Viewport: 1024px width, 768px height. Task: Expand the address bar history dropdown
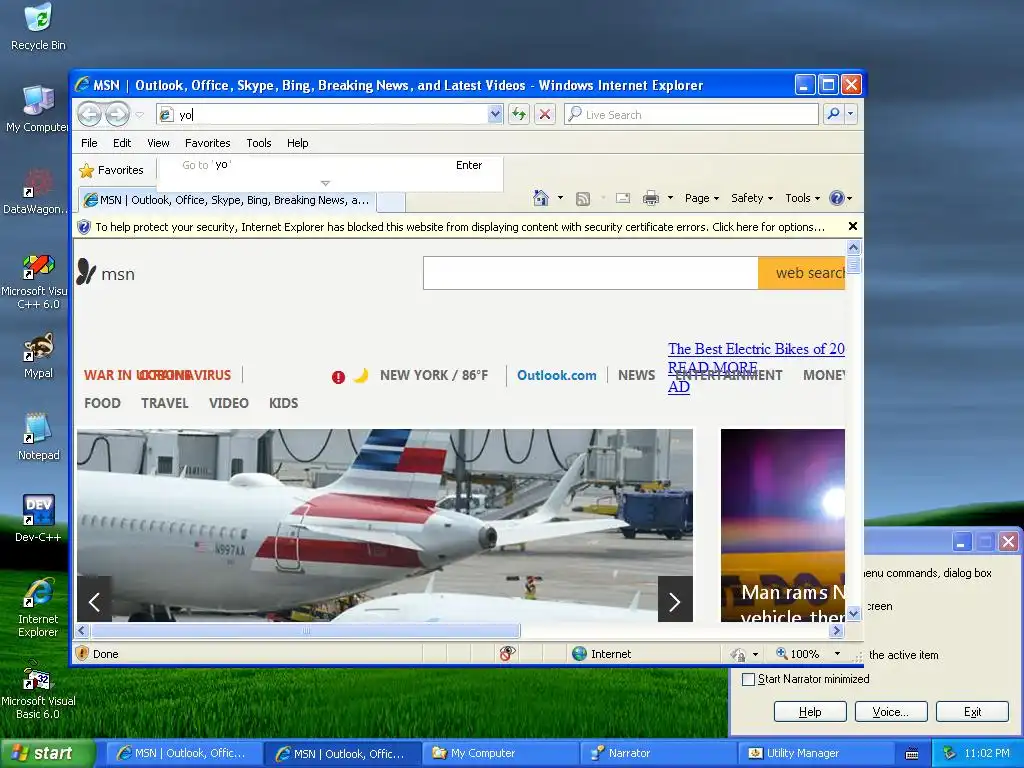495,114
